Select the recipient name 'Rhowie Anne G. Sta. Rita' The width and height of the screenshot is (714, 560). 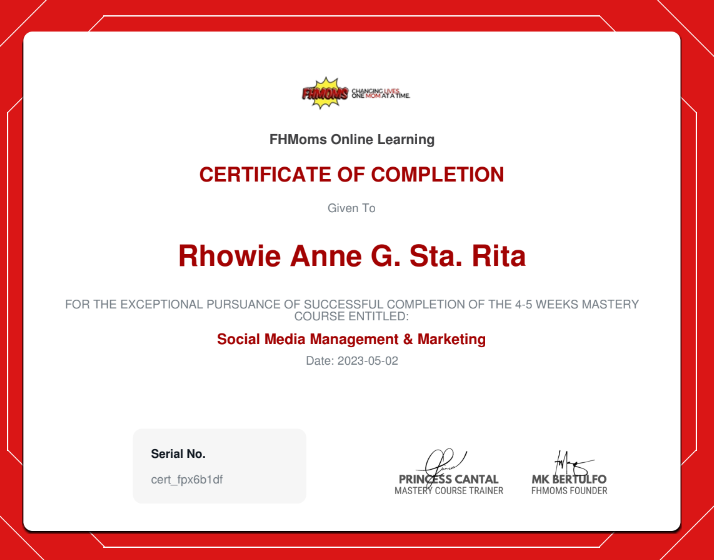click(x=352, y=255)
